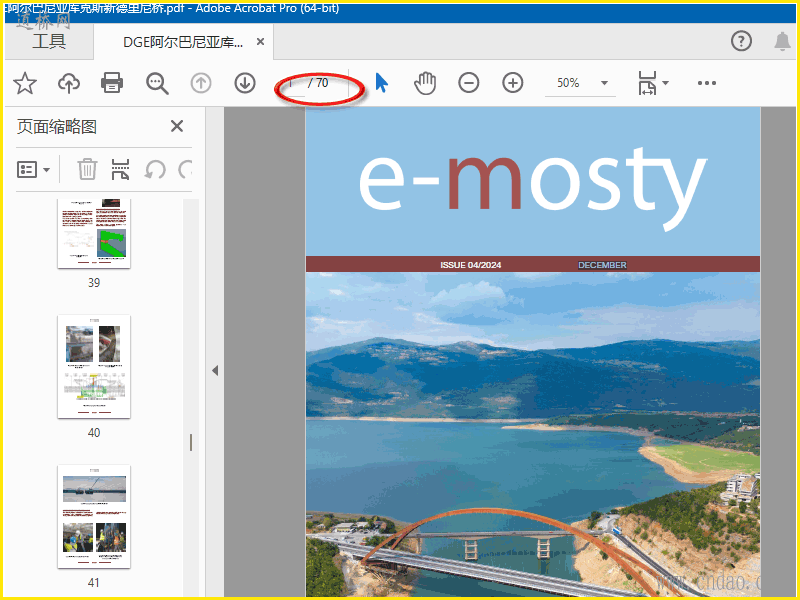Screen dimensions: 800x600
Task: Collapse the left navigation pane arrow
Action: [214, 370]
